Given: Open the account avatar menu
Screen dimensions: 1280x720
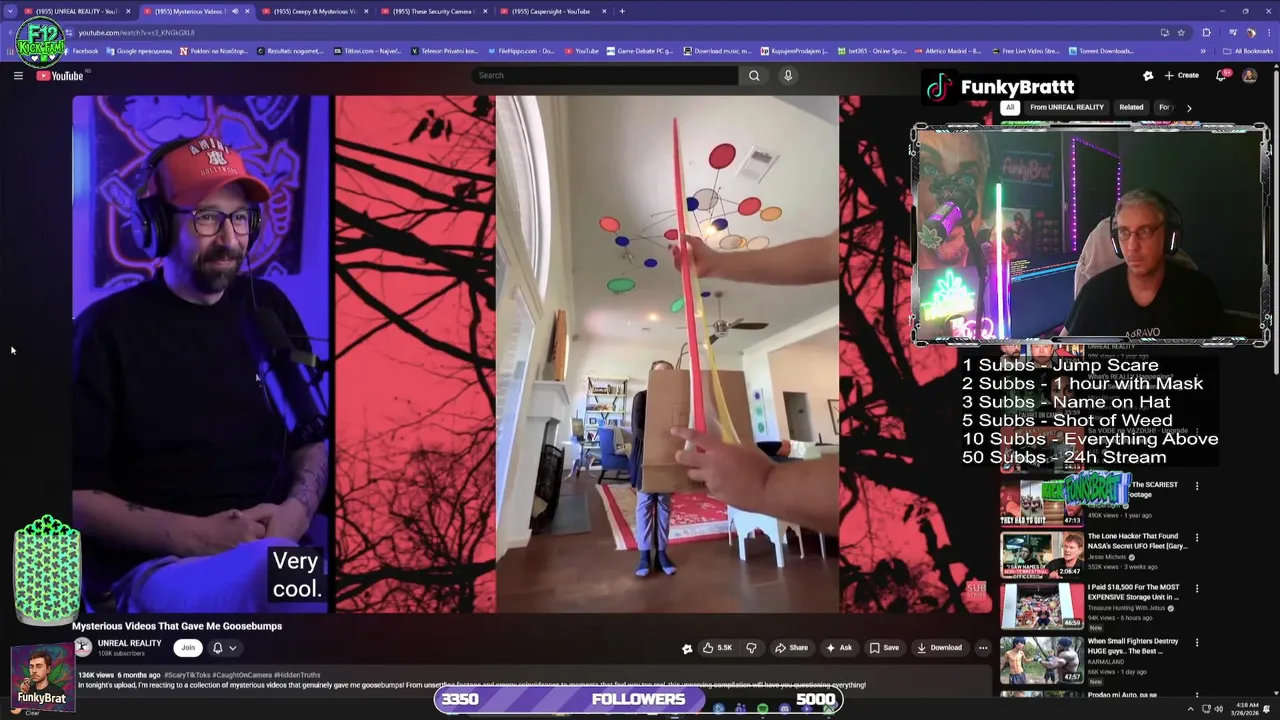Looking at the screenshot, I should pyautogui.click(x=1249, y=75).
